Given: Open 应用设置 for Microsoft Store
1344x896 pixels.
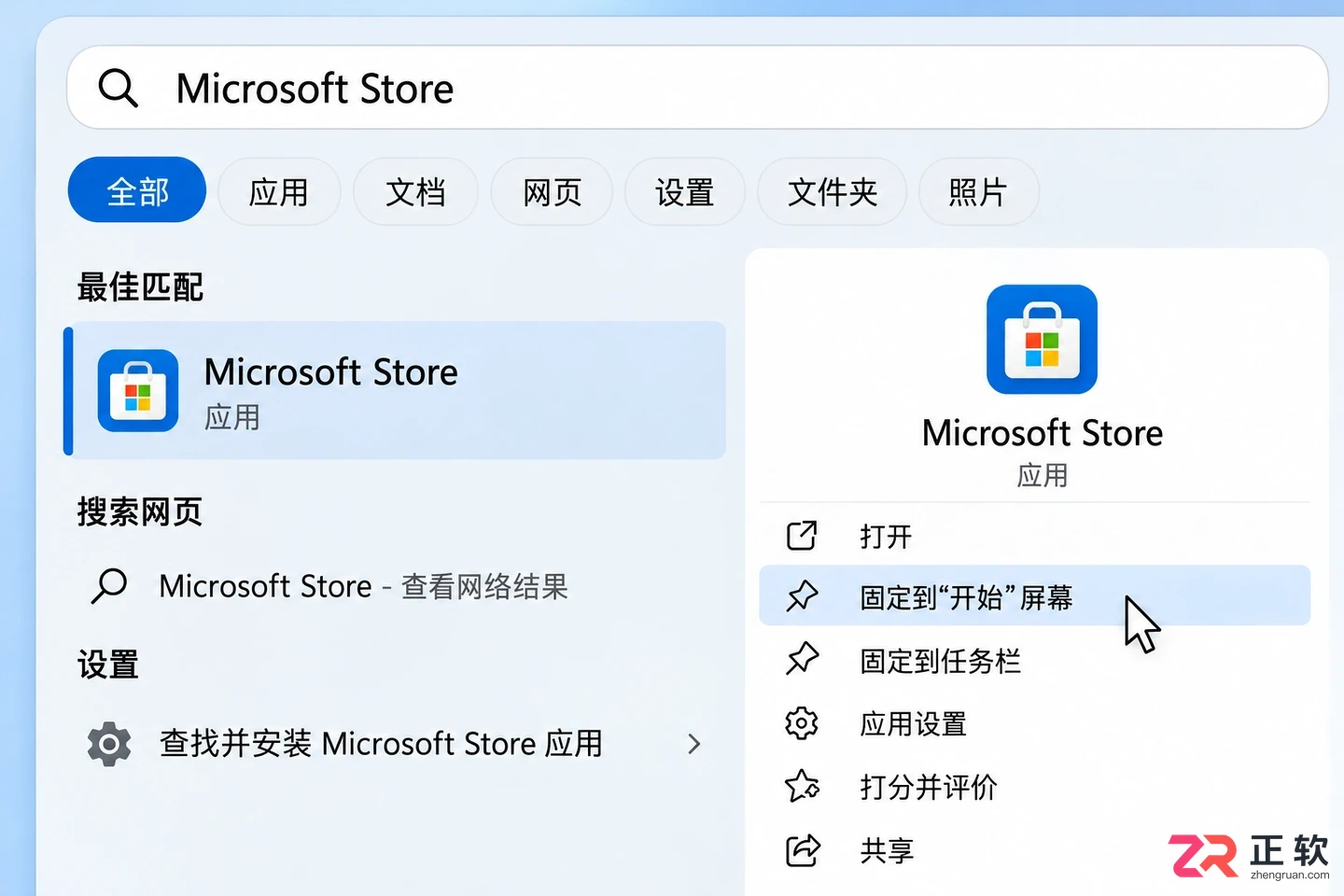Looking at the screenshot, I should (1034, 723).
